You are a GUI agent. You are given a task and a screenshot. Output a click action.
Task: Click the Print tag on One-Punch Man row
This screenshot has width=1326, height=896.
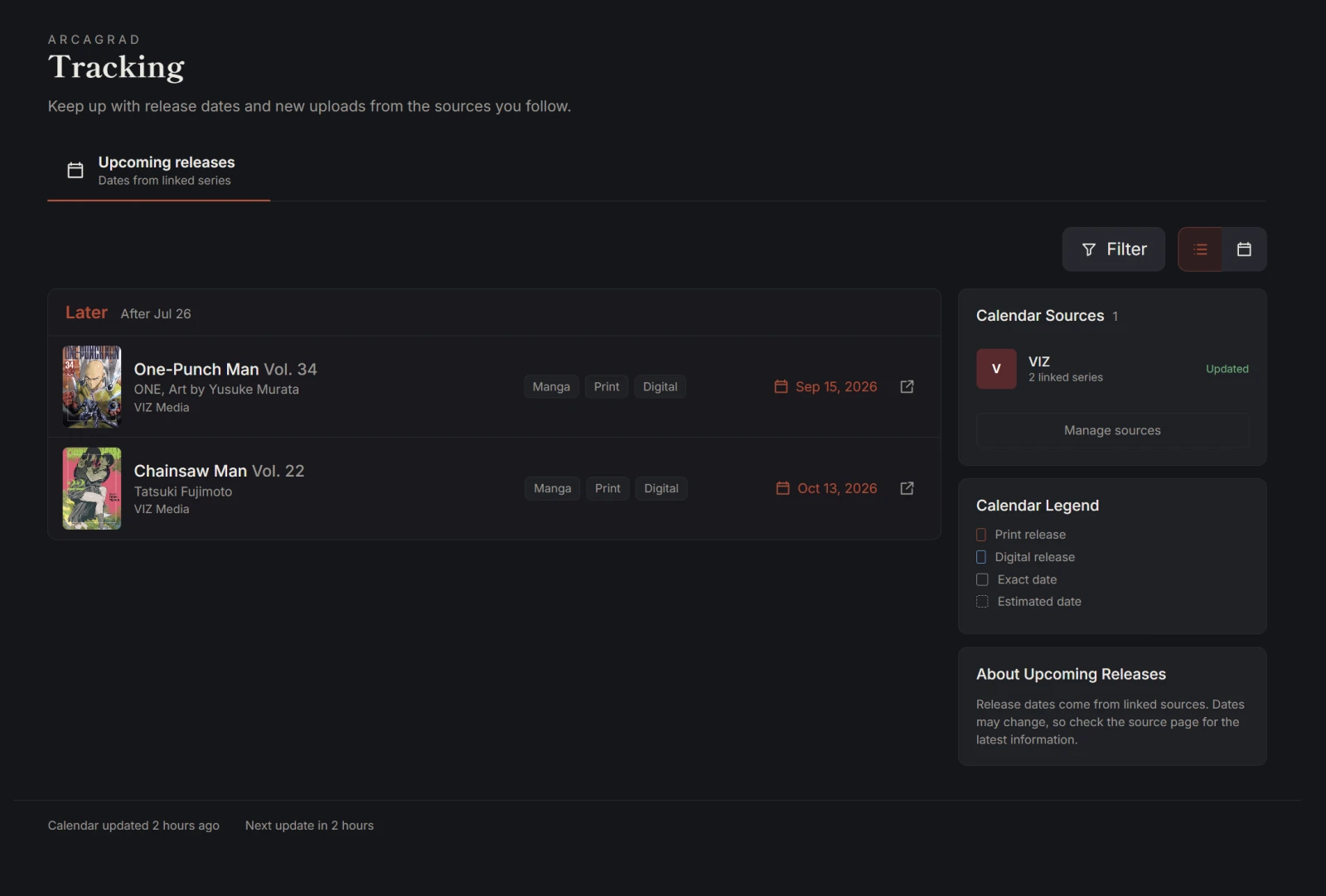coord(607,387)
